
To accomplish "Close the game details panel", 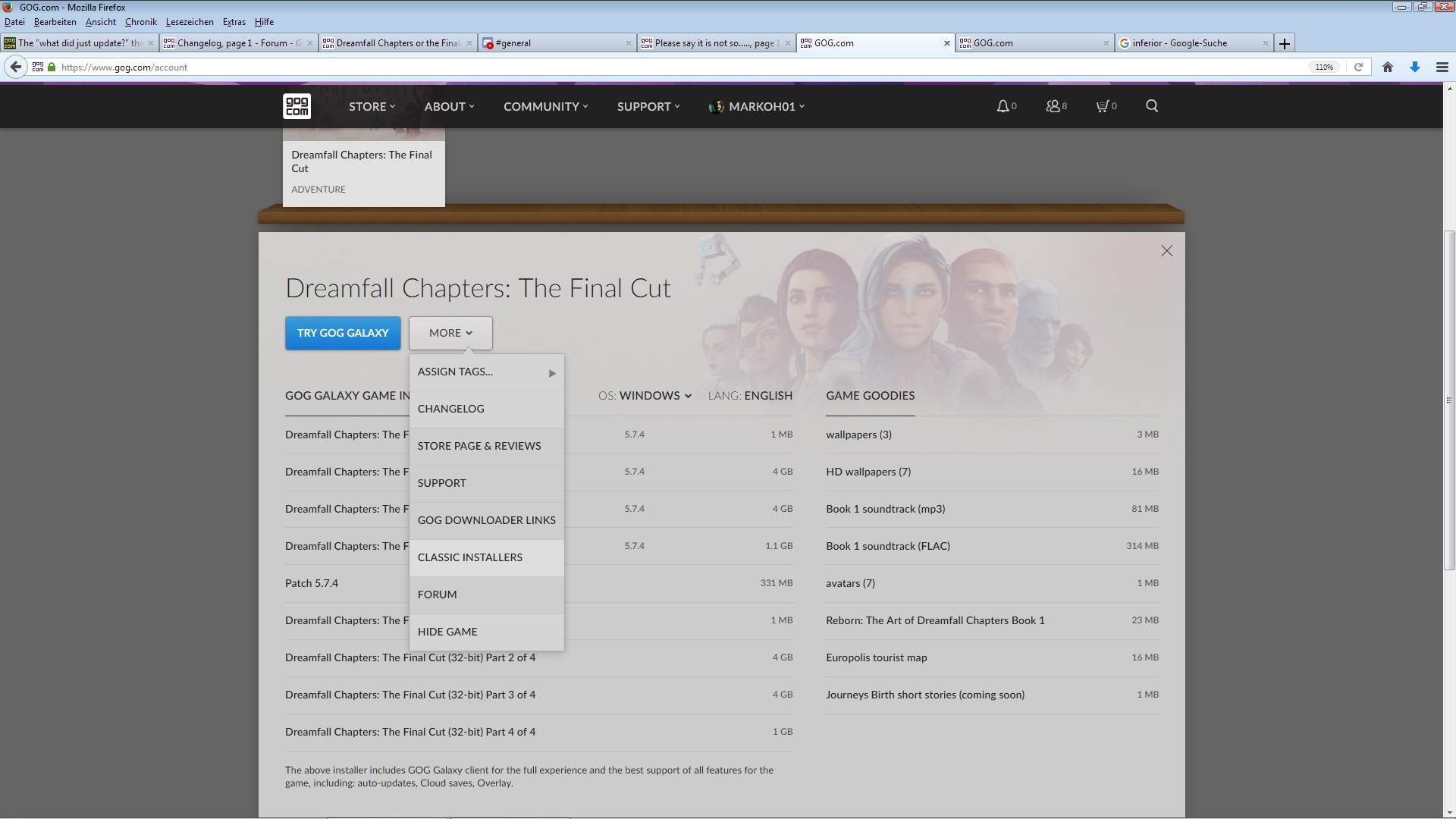I will [x=1166, y=251].
